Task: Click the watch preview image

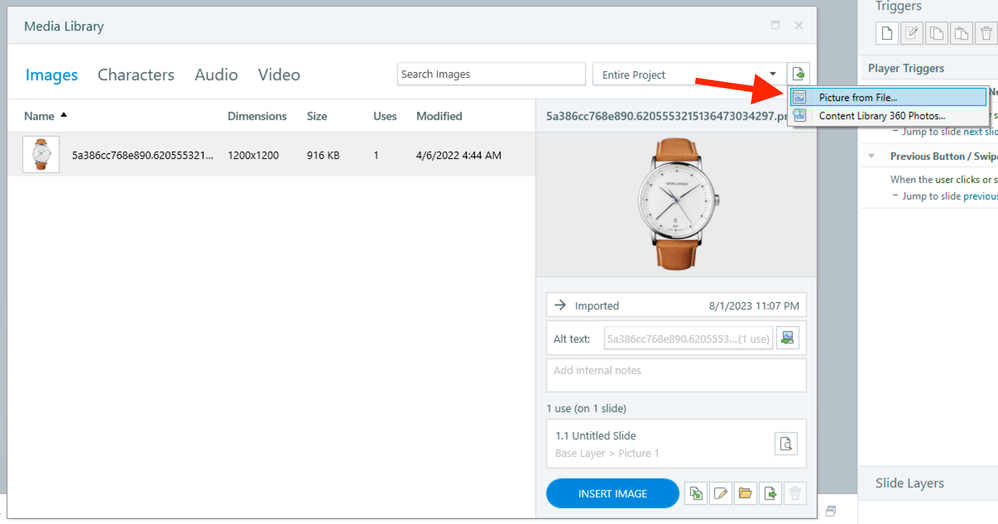Action: coord(676,202)
